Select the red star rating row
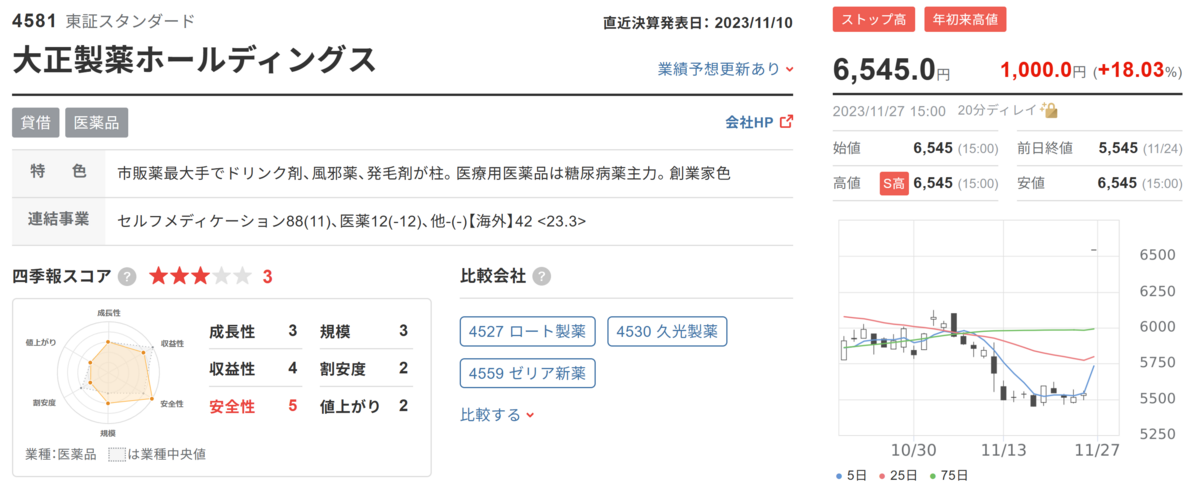This screenshot has width=1200, height=488. (202, 277)
